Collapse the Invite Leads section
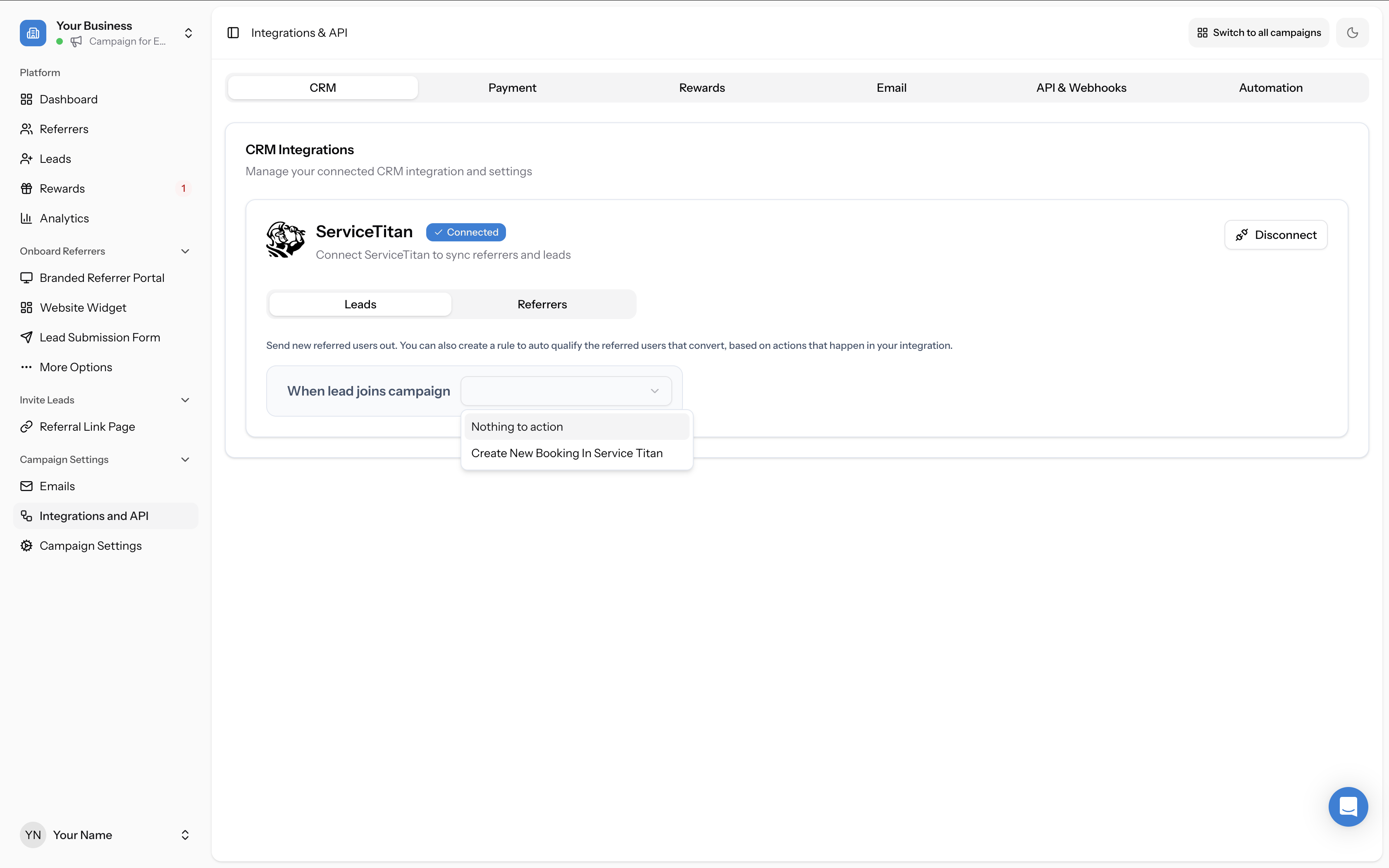This screenshot has width=1389, height=868. point(185,400)
